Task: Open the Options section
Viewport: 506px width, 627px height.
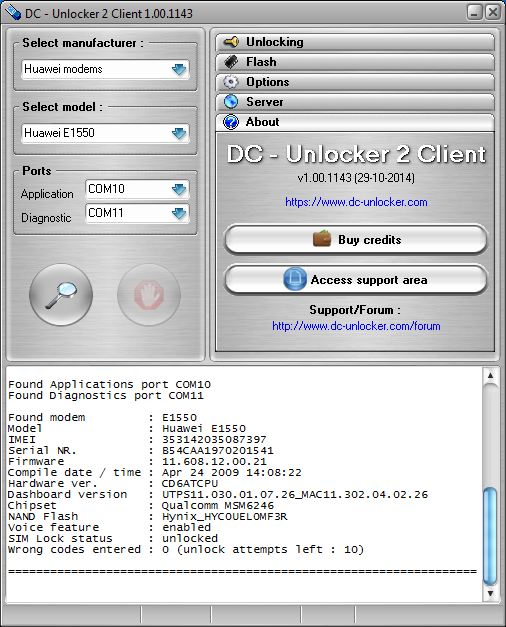Action: tap(355, 82)
